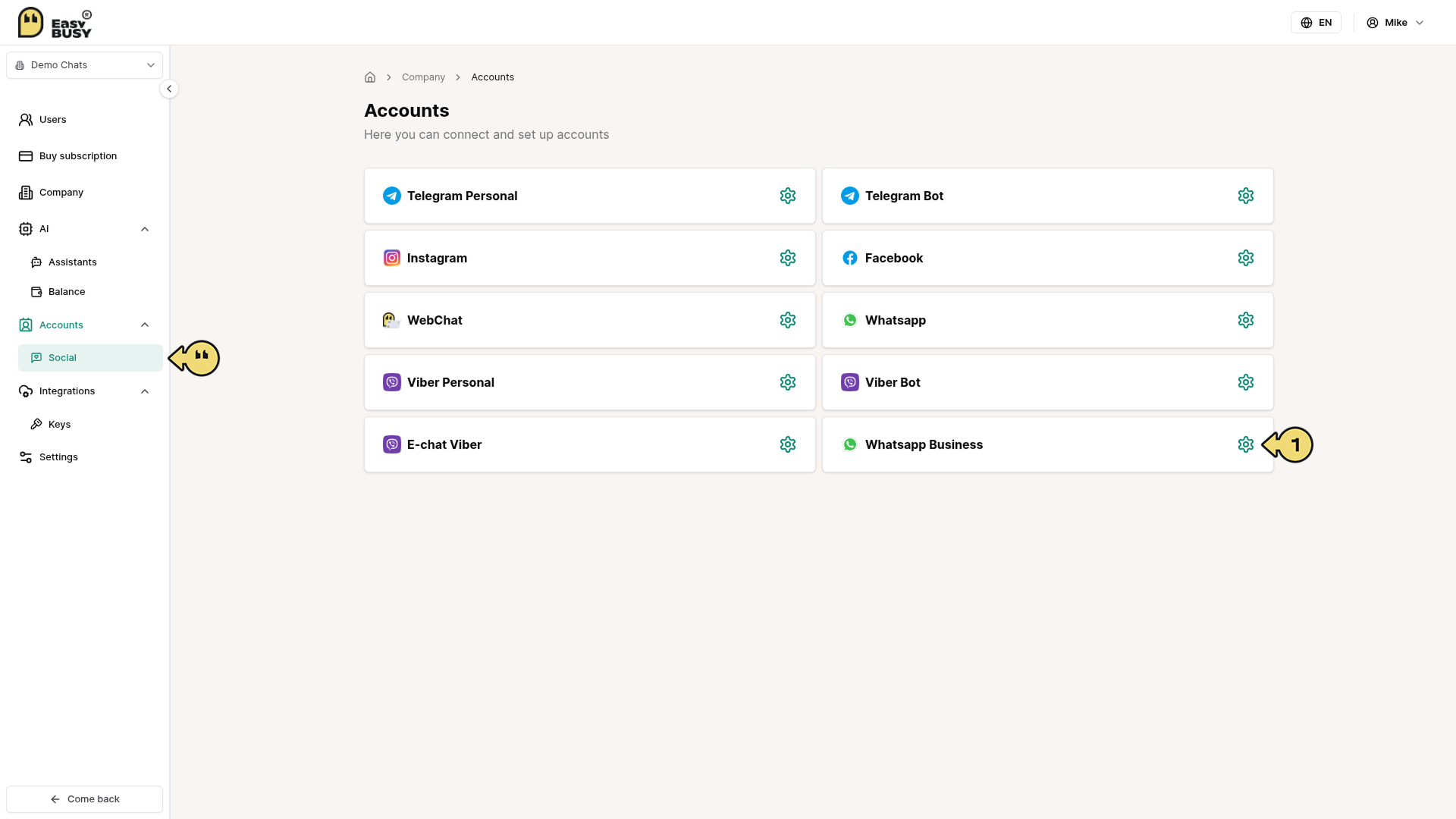This screenshot has height=819, width=1456.
Task: Click the EasyBusy logo
Action: pyautogui.click(x=55, y=23)
